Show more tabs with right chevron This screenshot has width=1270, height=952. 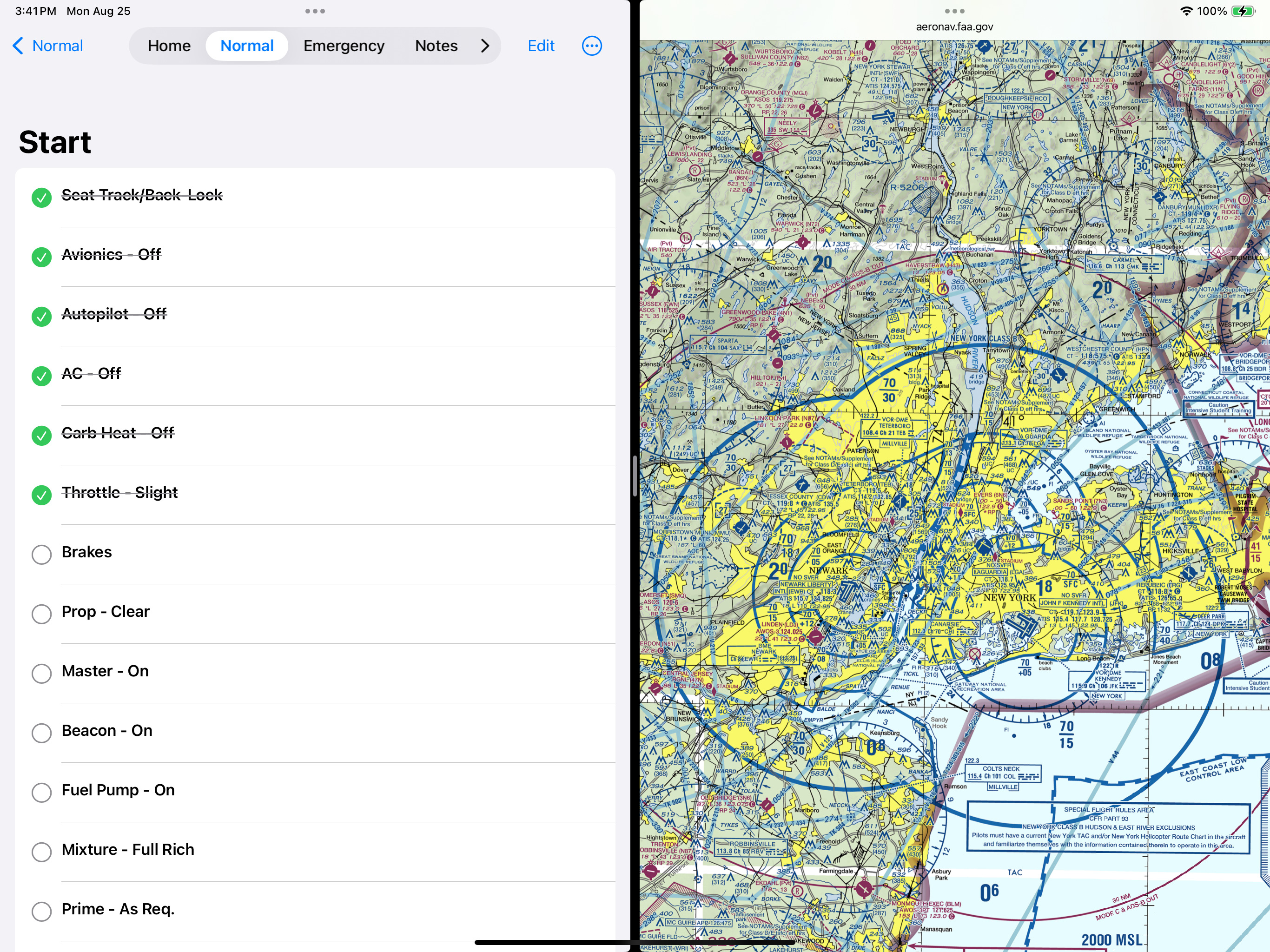485,46
